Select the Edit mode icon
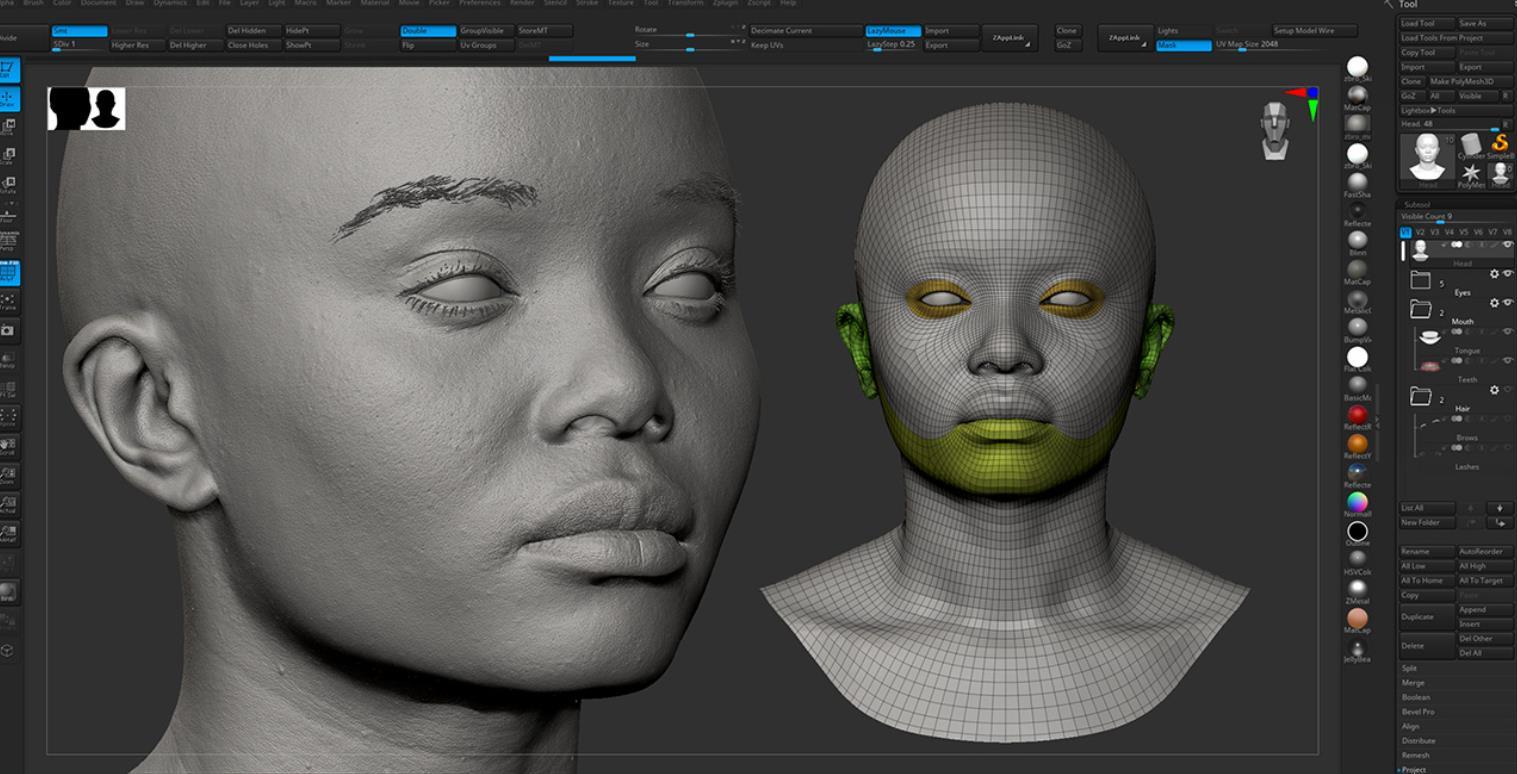The height and width of the screenshot is (774, 1517). pos(8,70)
